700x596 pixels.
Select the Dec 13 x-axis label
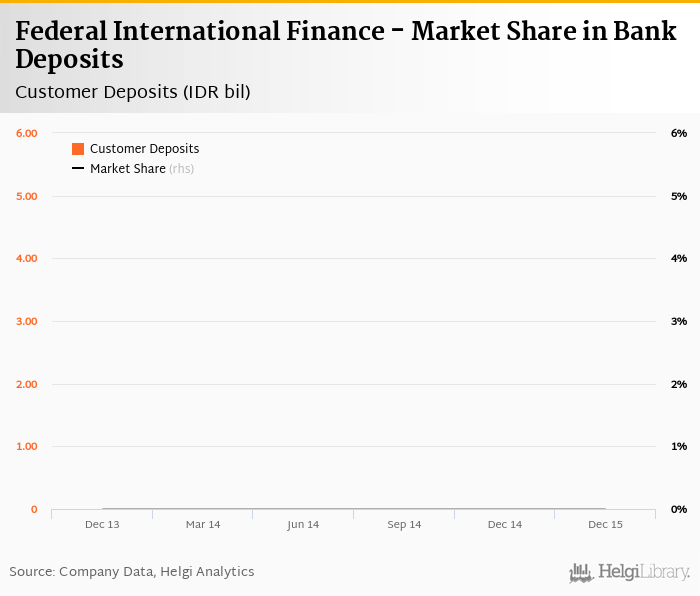click(x=102, y=524)
